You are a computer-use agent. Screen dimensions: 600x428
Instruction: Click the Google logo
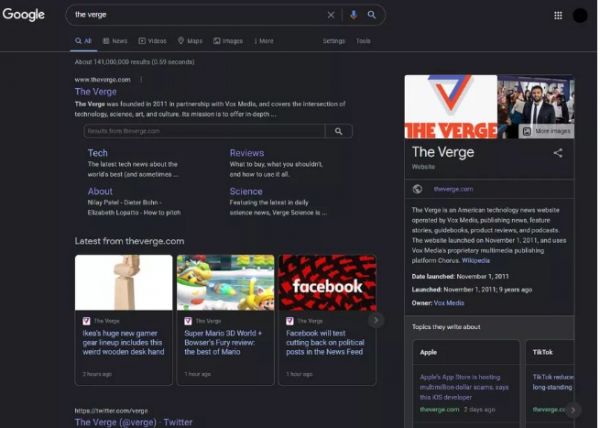23,15
